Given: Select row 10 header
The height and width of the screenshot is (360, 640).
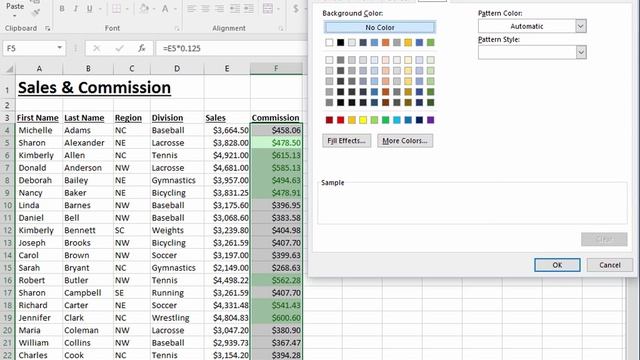Looking at the screenshot, I should [8, 205].
